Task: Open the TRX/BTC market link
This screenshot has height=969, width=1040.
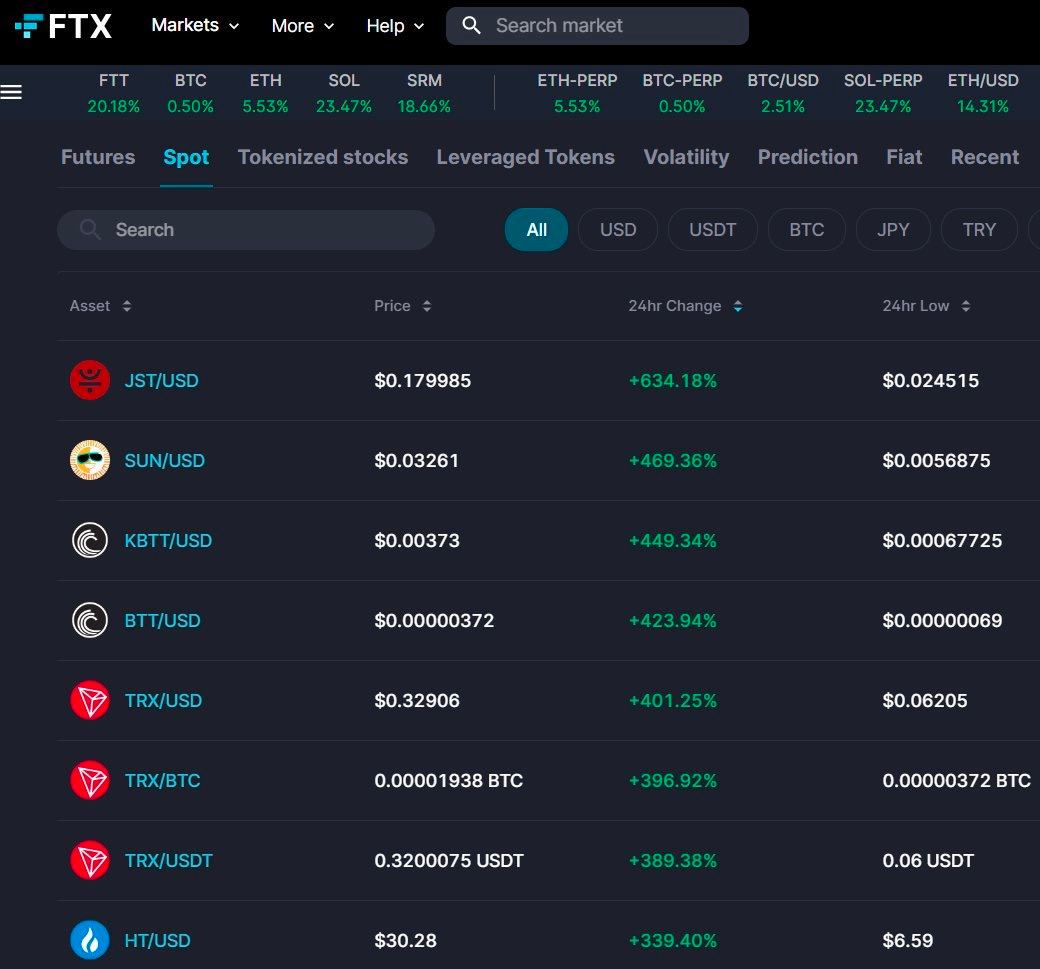Action: [162, 781]
